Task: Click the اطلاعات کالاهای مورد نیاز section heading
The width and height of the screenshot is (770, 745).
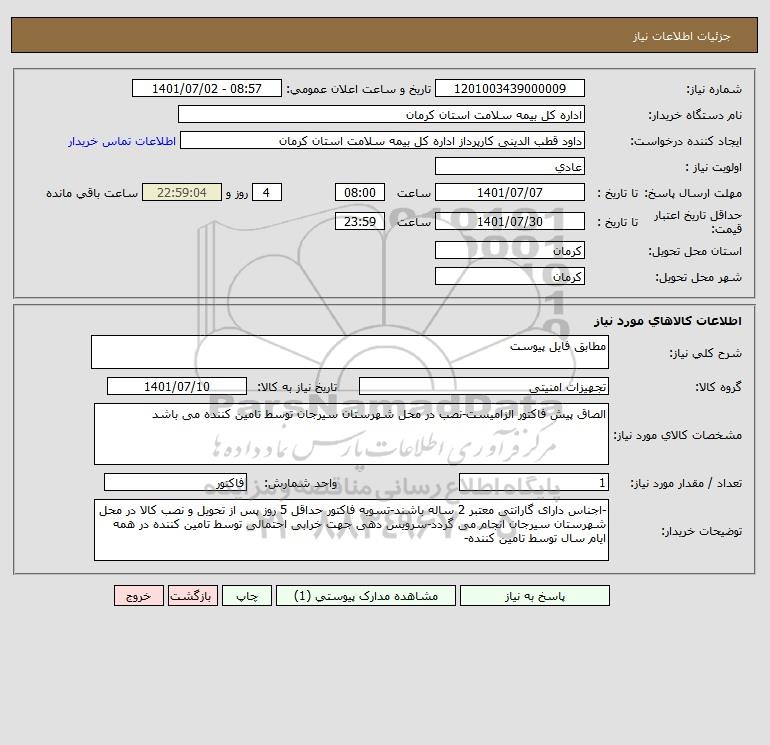Action: [x=668, y=321]
